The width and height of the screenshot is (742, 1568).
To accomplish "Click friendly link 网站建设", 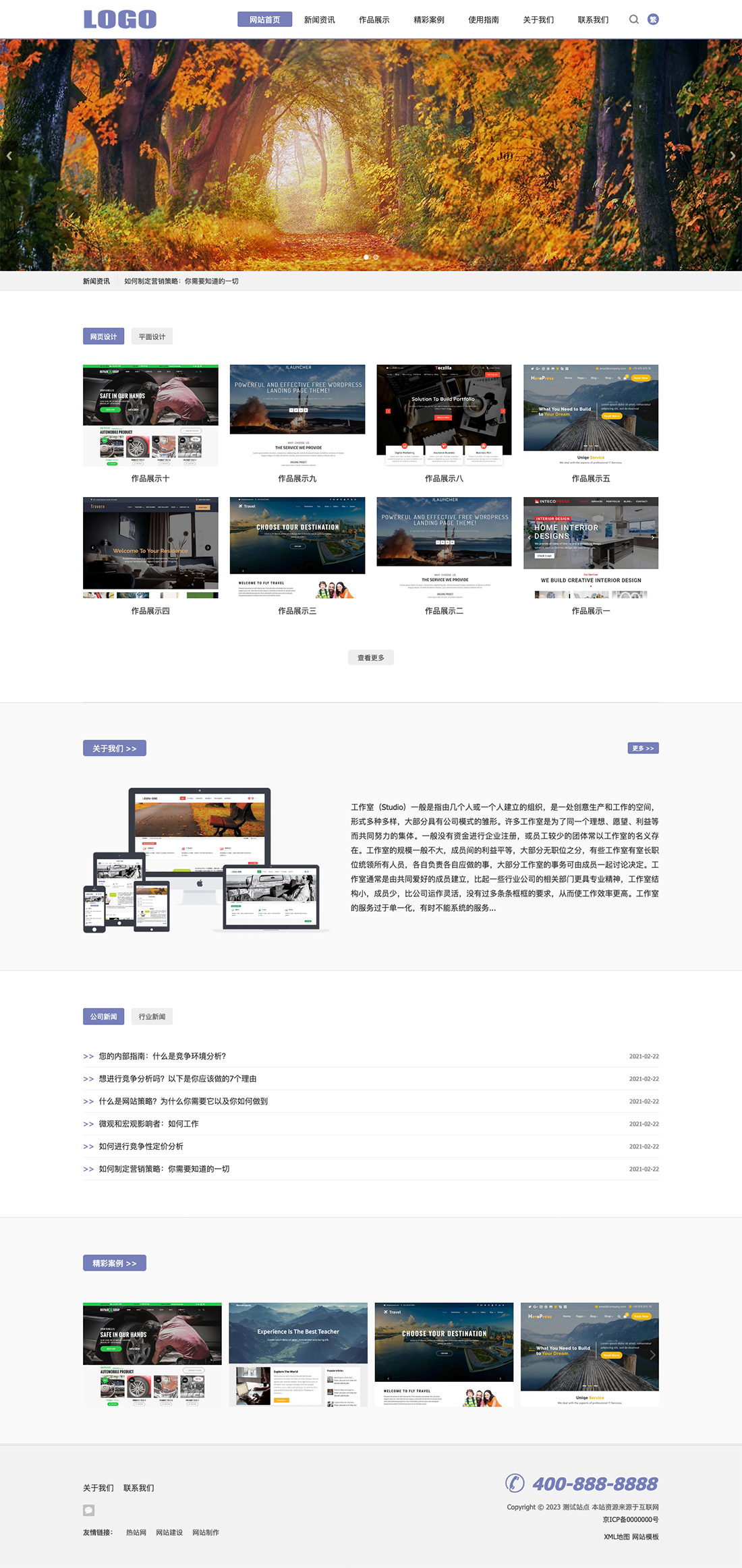I will 169,1532.
